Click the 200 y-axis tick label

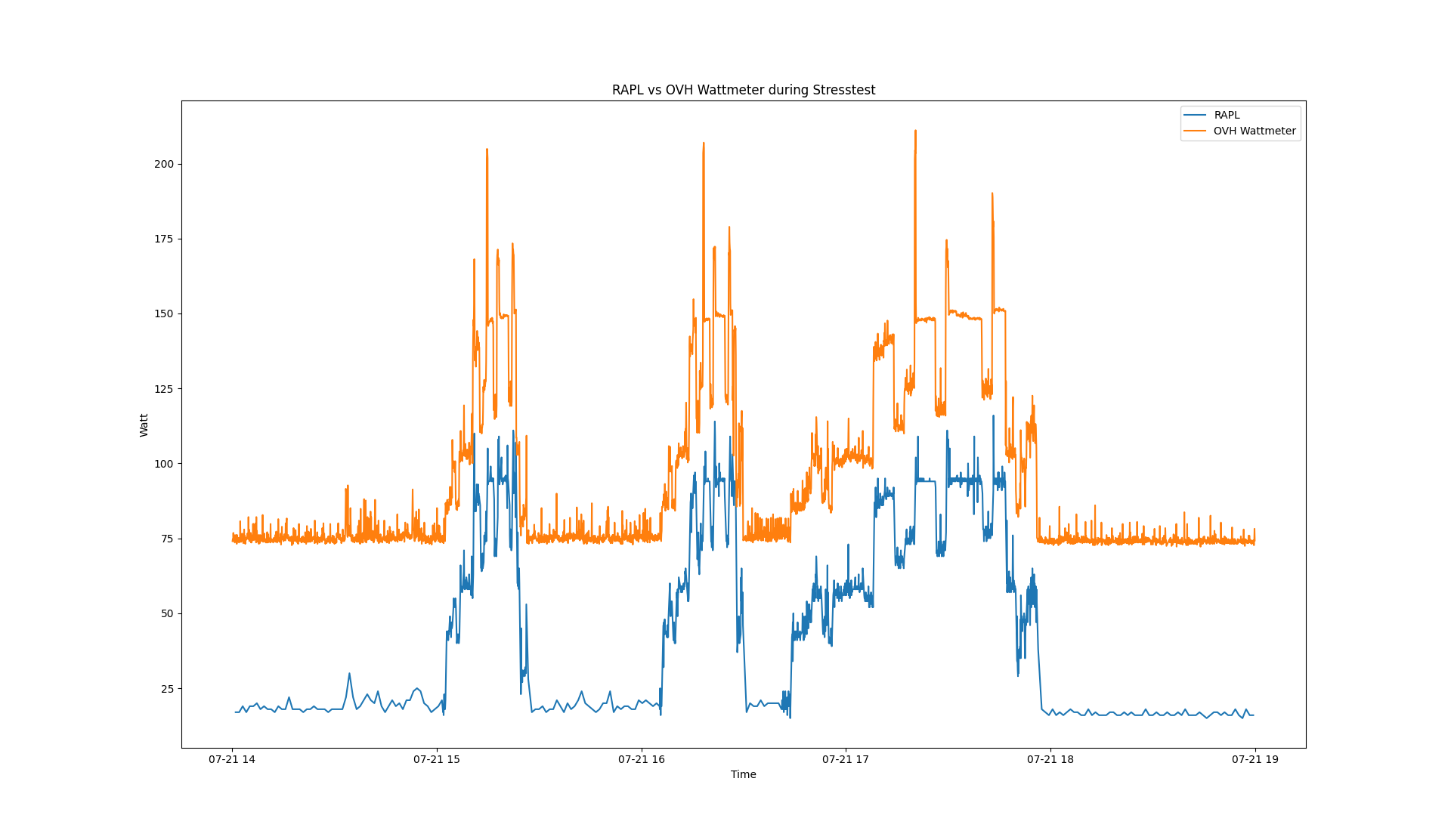(x=163, y=164)
